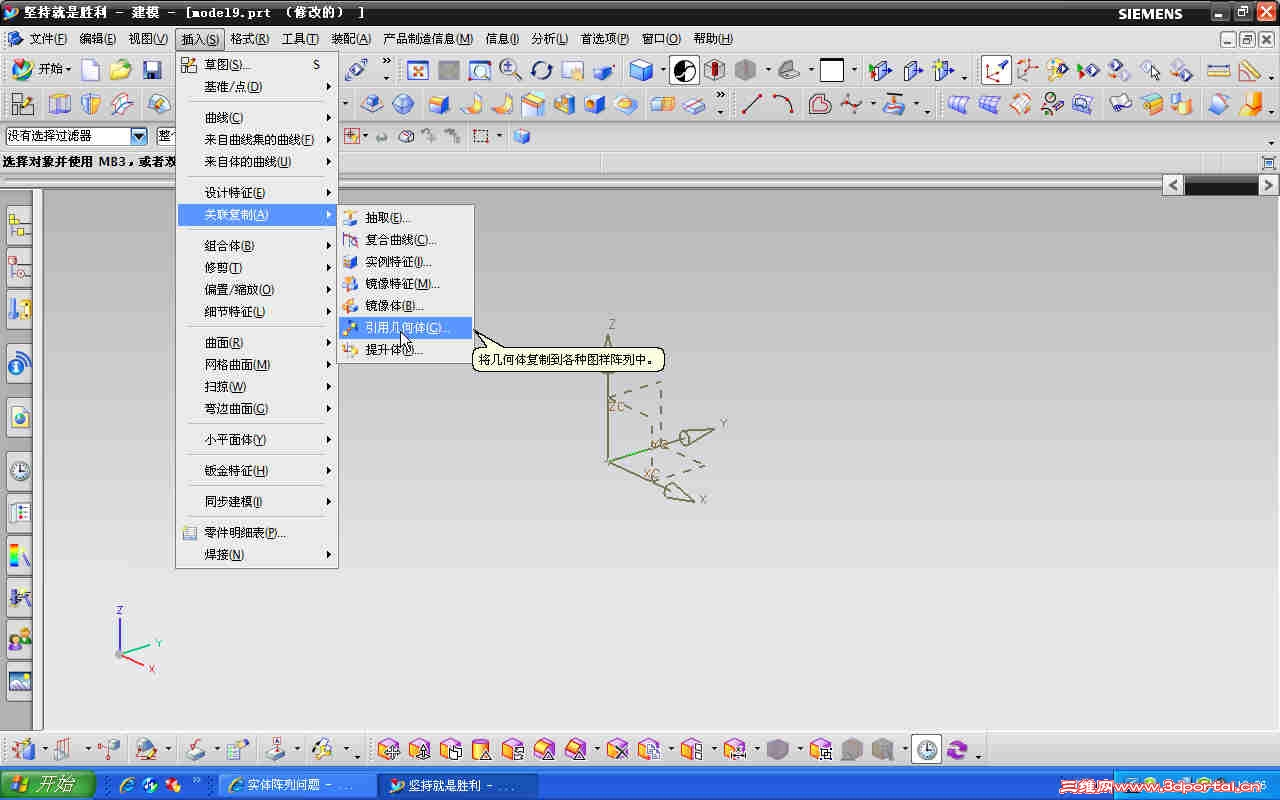Screen dimensions: 1280x800
Task: Open the selection filter combo box
Action: click(x=77, y=136)
